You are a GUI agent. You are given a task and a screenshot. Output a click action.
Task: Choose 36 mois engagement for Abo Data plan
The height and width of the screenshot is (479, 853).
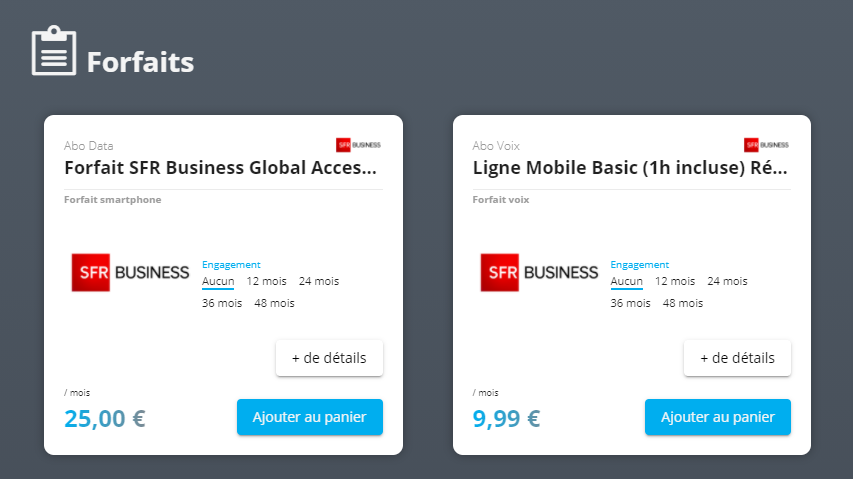tap(222, 303)
